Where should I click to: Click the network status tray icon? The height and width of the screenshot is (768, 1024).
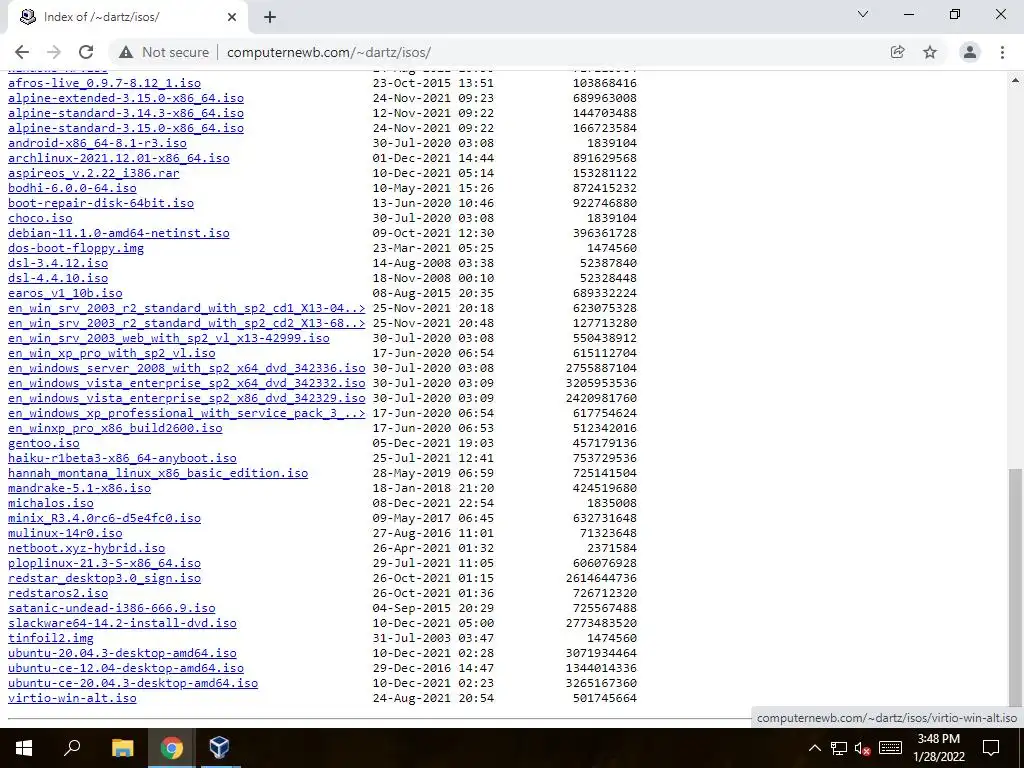(x=839, y=748)
